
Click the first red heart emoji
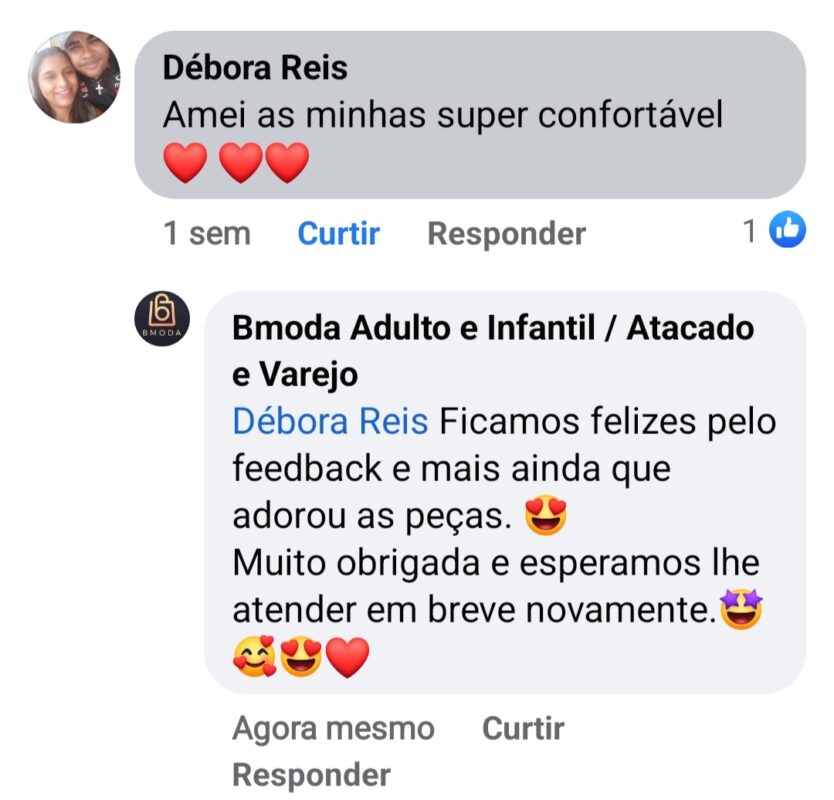[x=185, y=162]
